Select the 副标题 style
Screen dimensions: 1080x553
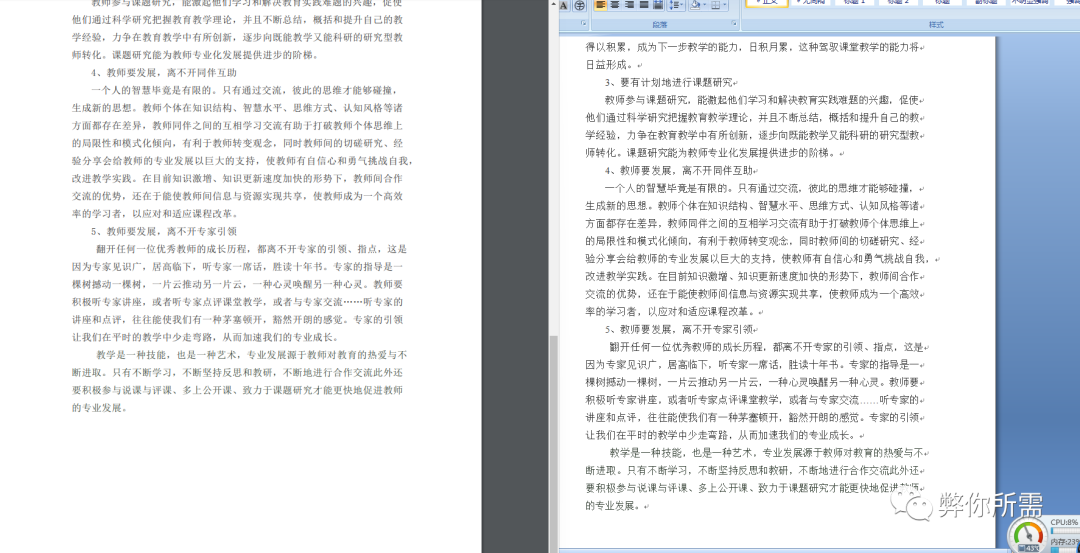[986, 3]
